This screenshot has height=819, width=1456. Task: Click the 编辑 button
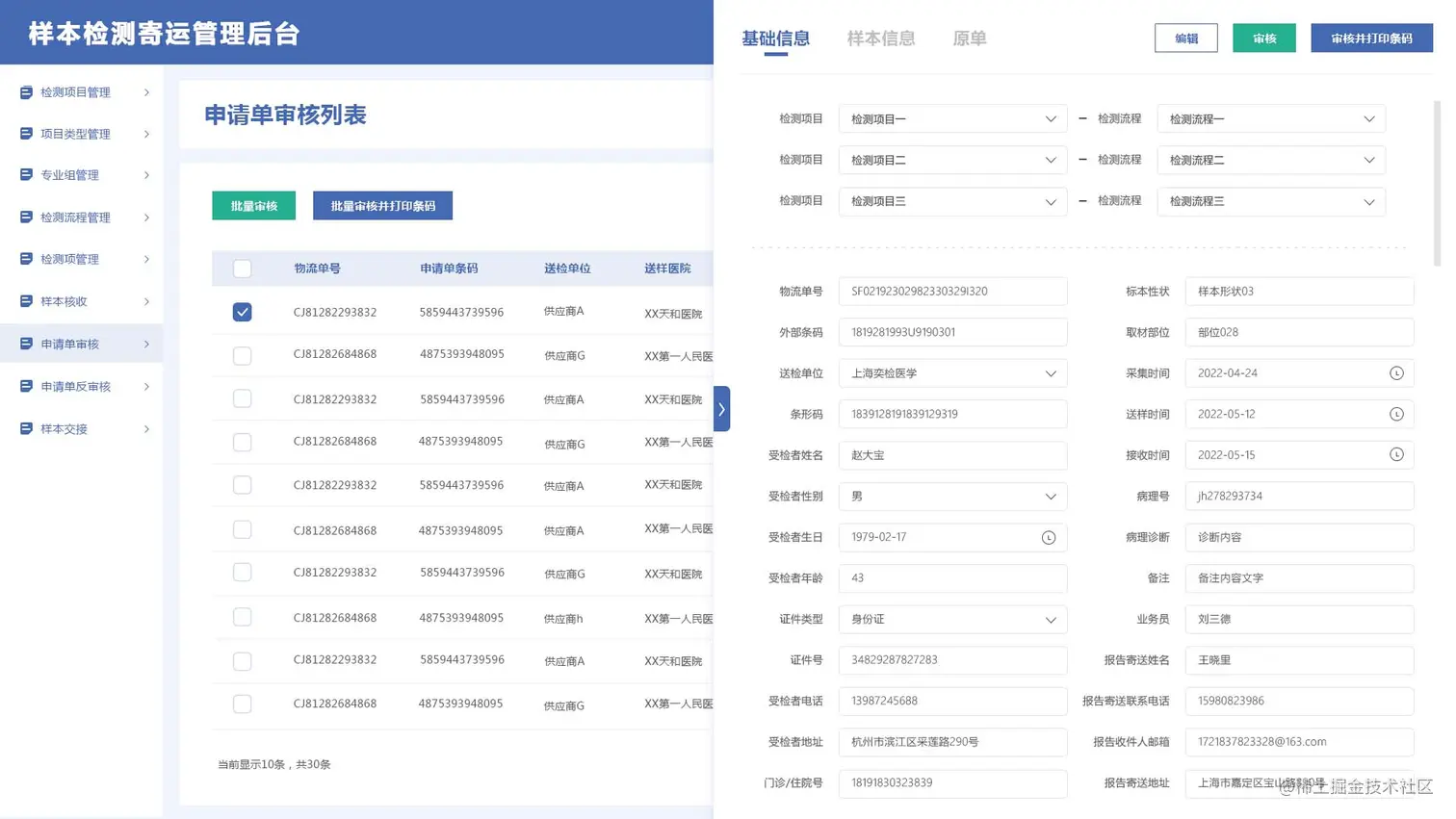click(1186, 38)
